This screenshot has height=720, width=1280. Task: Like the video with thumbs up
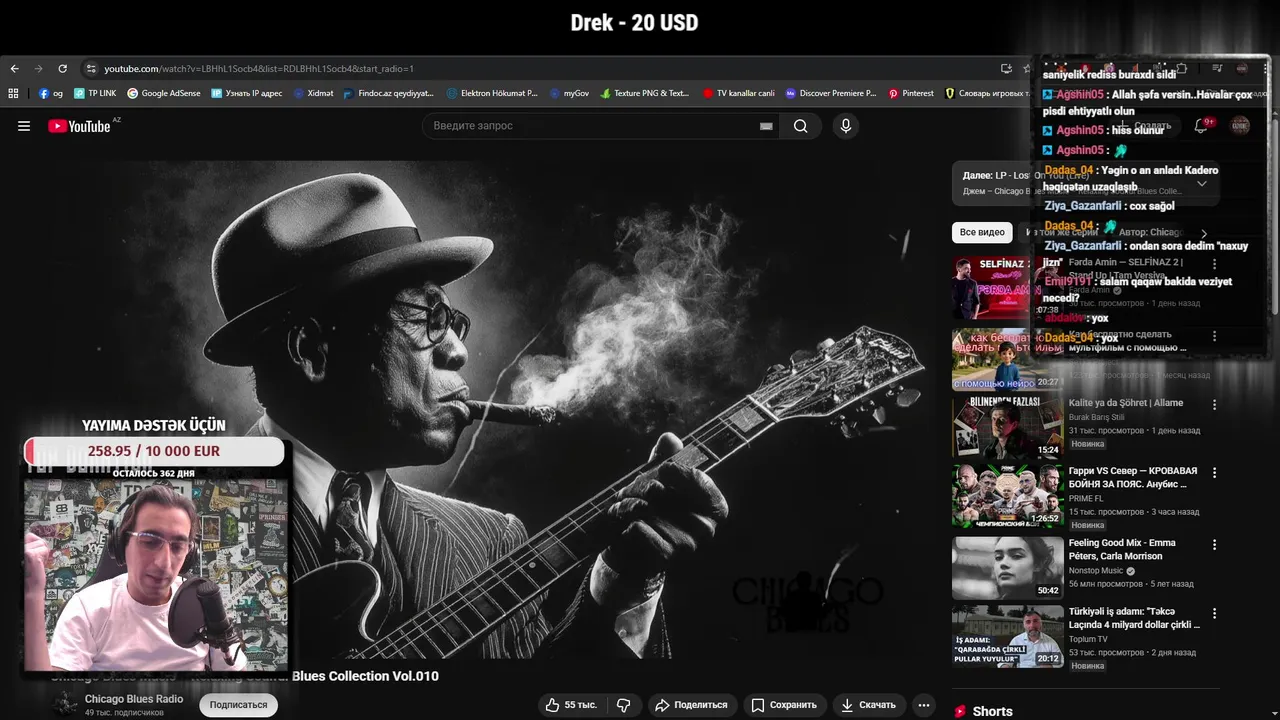[571, 705]
